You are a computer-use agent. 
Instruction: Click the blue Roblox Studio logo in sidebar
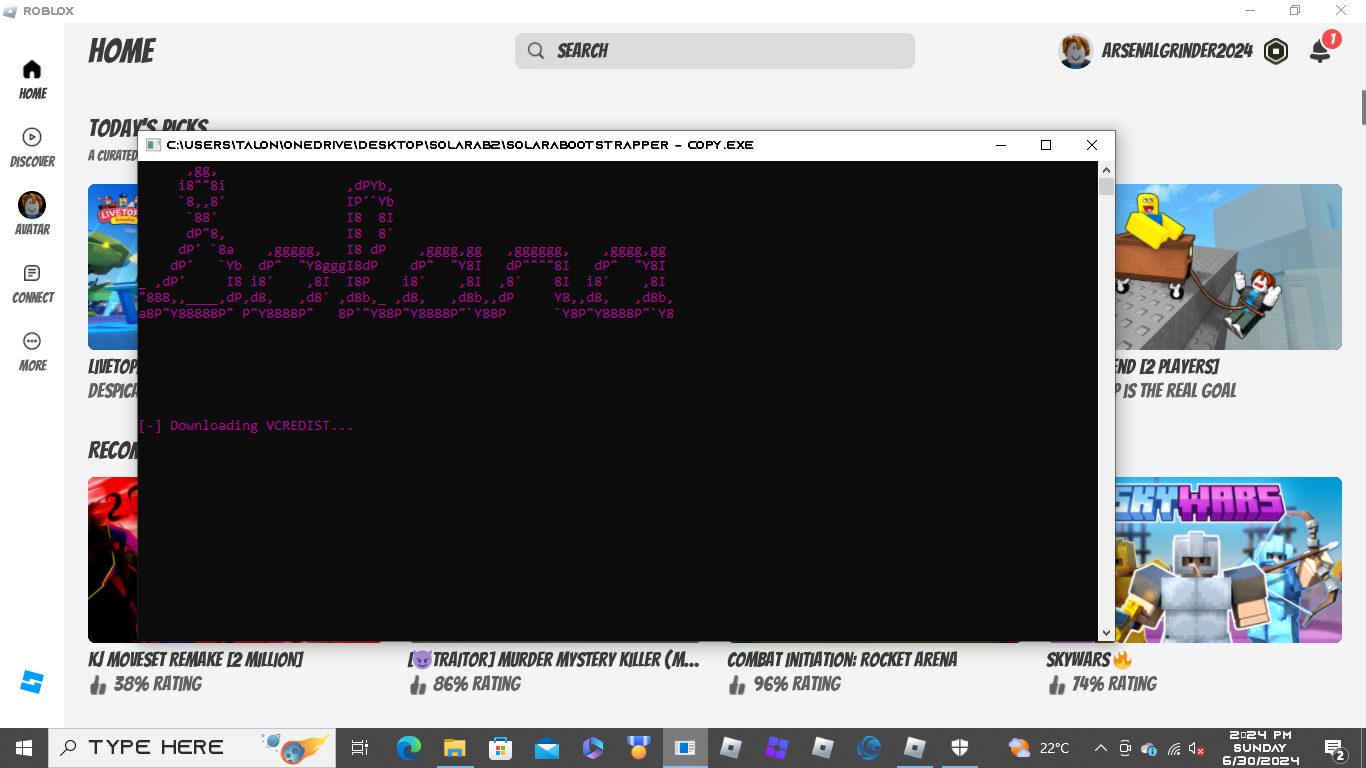coord(32,682)
